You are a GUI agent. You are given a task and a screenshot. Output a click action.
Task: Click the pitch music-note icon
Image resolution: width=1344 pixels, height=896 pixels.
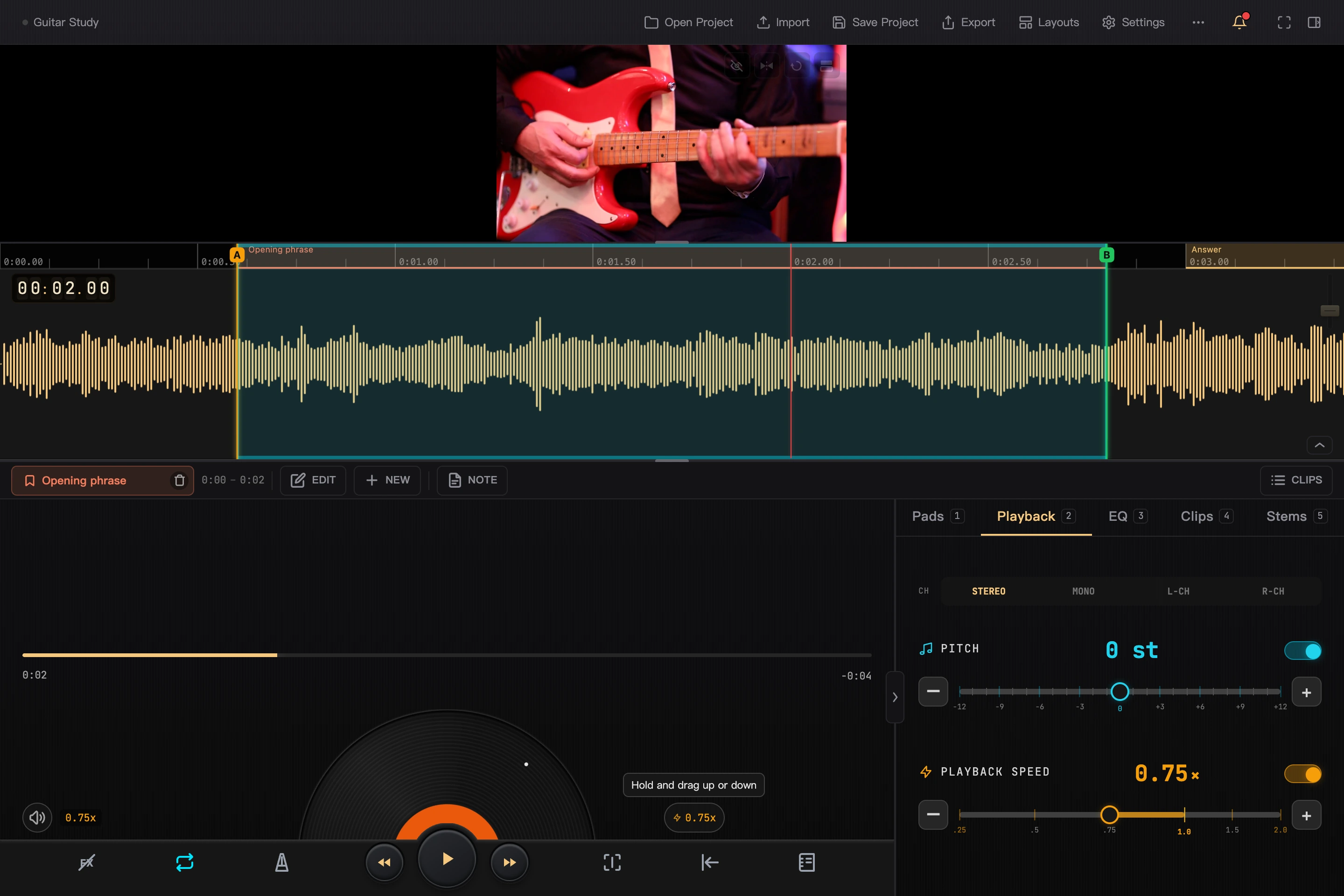point(926,649)
